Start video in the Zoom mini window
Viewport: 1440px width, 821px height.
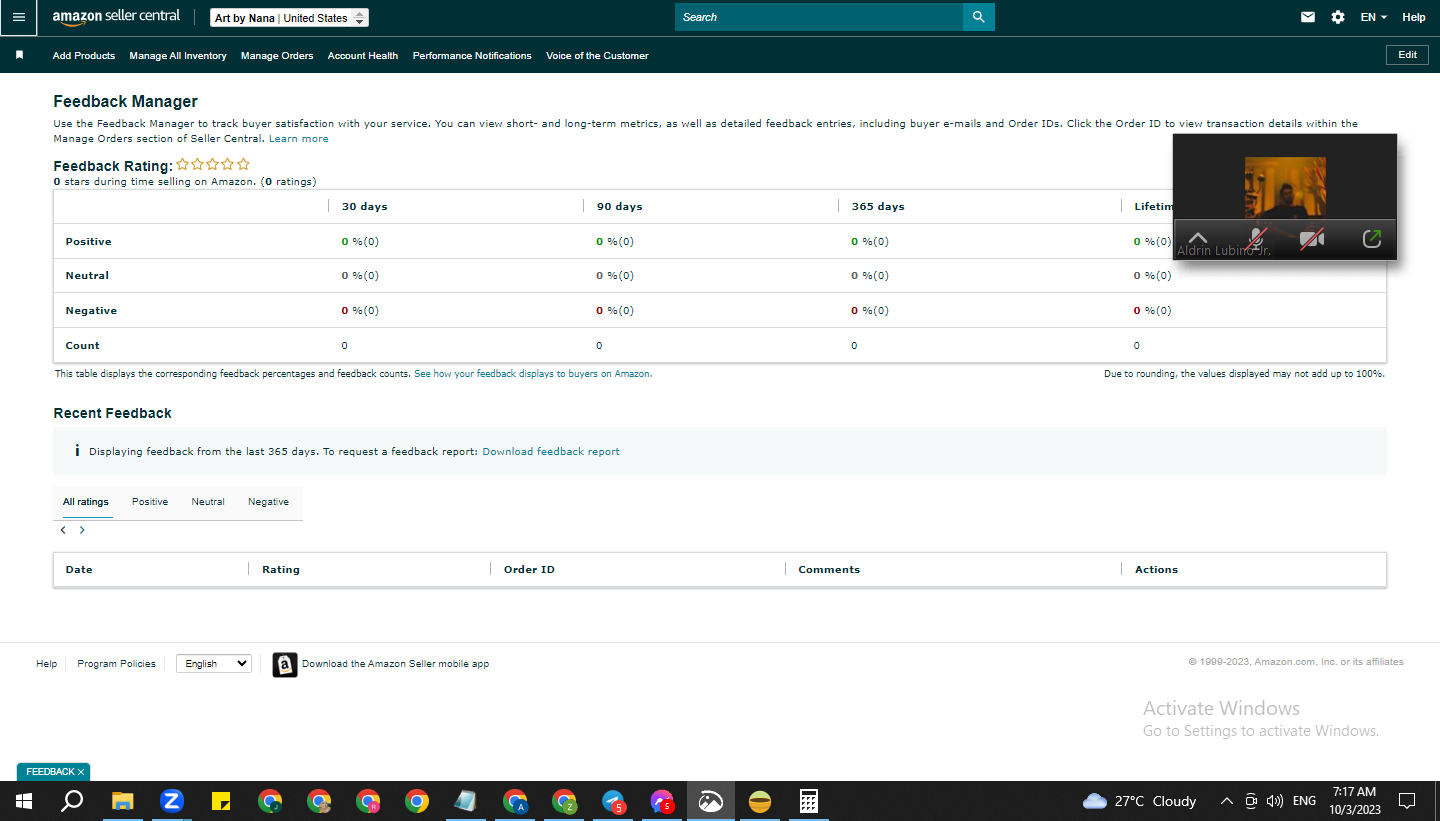coord(1312,240)
